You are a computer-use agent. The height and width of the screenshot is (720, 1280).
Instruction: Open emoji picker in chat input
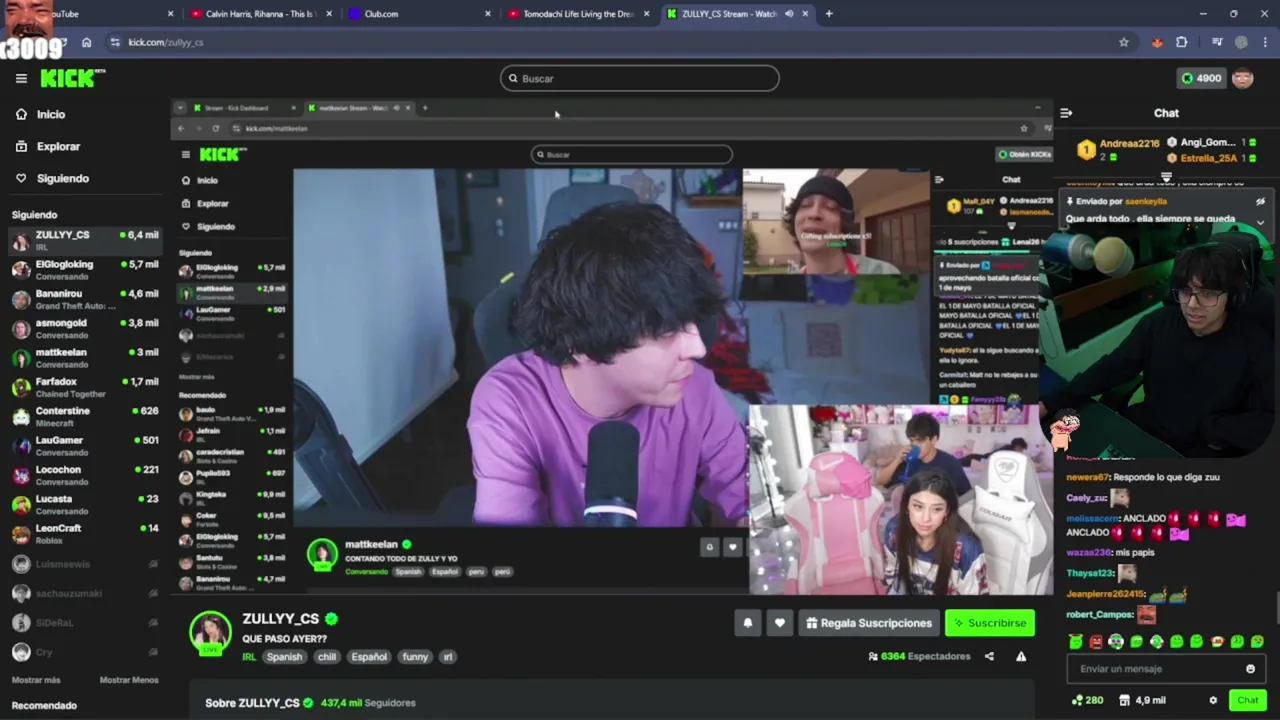(x=1250, y=669)
